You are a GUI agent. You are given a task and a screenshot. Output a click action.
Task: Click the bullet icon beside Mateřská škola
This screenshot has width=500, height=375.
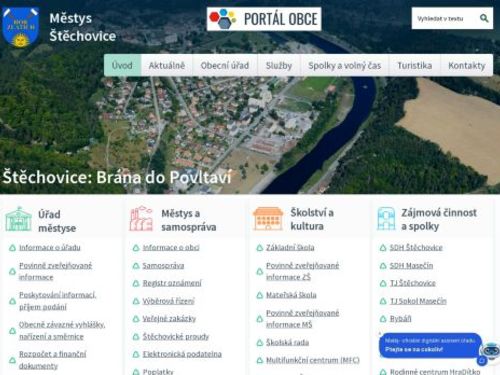pyautogui.click(x=259, y=295)
